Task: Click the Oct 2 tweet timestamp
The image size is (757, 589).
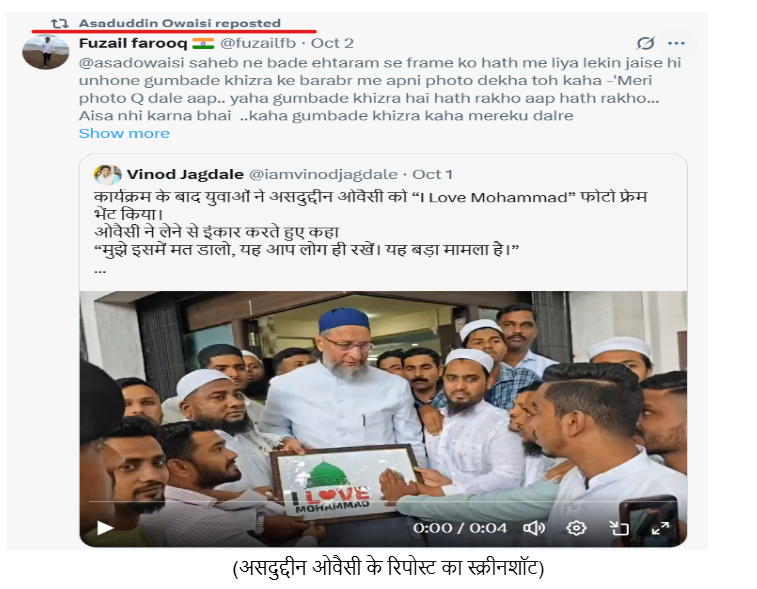Action: pos(332,43)
